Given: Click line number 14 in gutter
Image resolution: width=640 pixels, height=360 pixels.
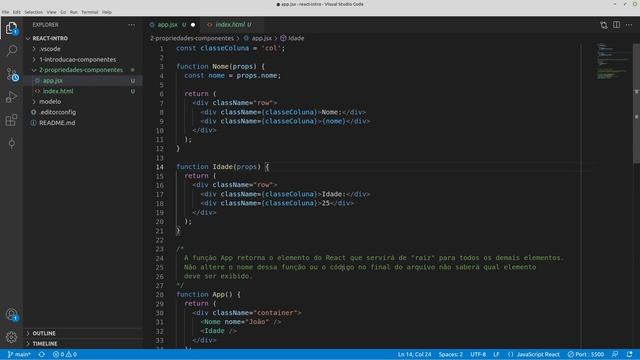Looking at the screenshot, I should tap(160, 167).
